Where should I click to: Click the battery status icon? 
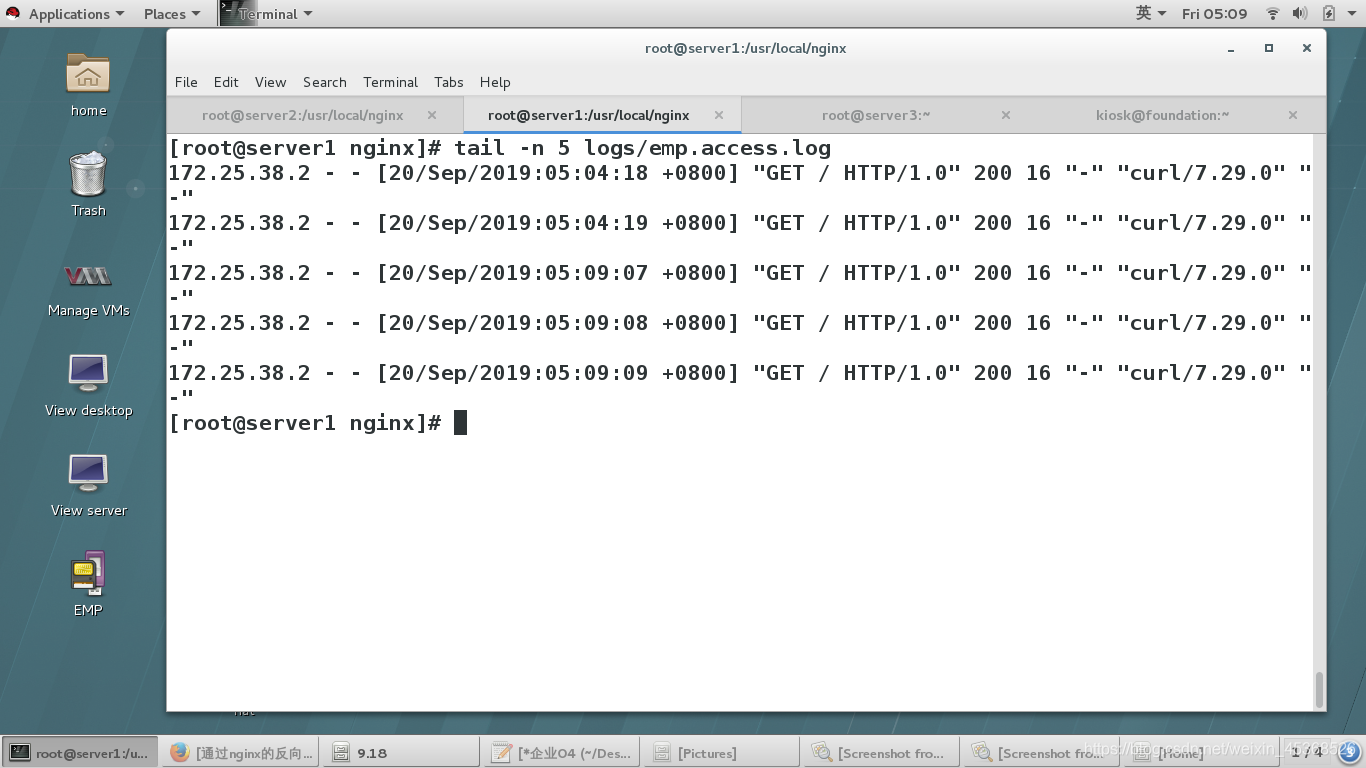pyautogui.click(x=1329, y=13)
